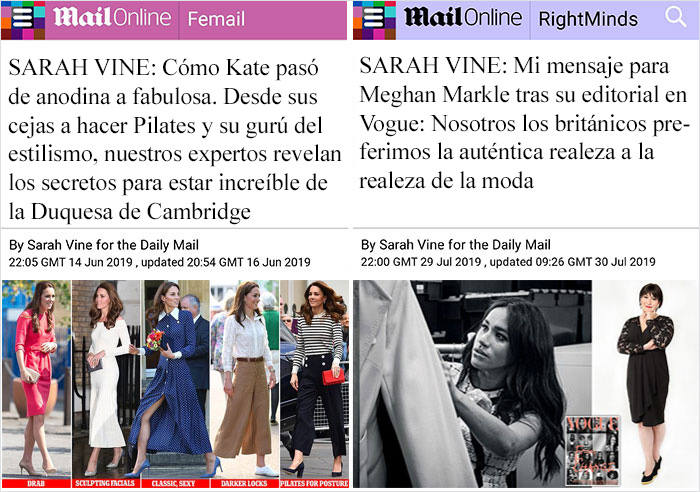
Task: Click Sarah Vine byline under Meghan article
Action: pos(455,245)
